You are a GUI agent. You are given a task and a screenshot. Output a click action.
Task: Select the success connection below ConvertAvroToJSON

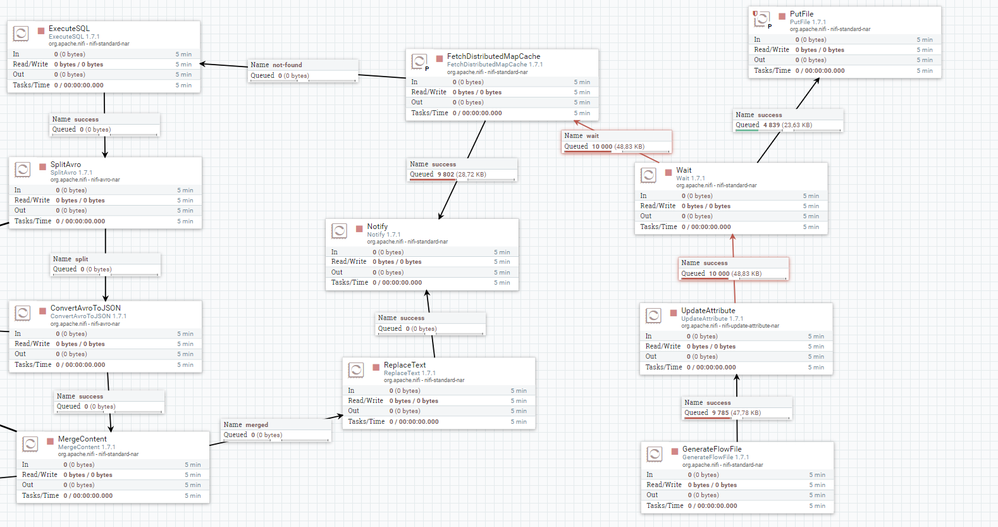coord(109,401)
